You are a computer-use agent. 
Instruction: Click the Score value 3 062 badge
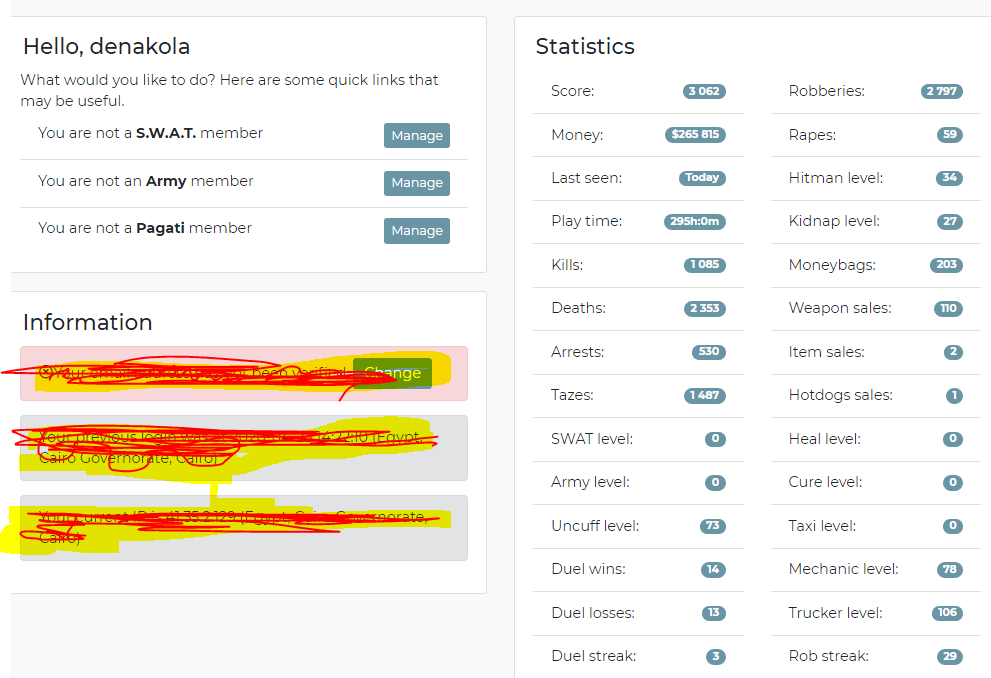point(704,91)
